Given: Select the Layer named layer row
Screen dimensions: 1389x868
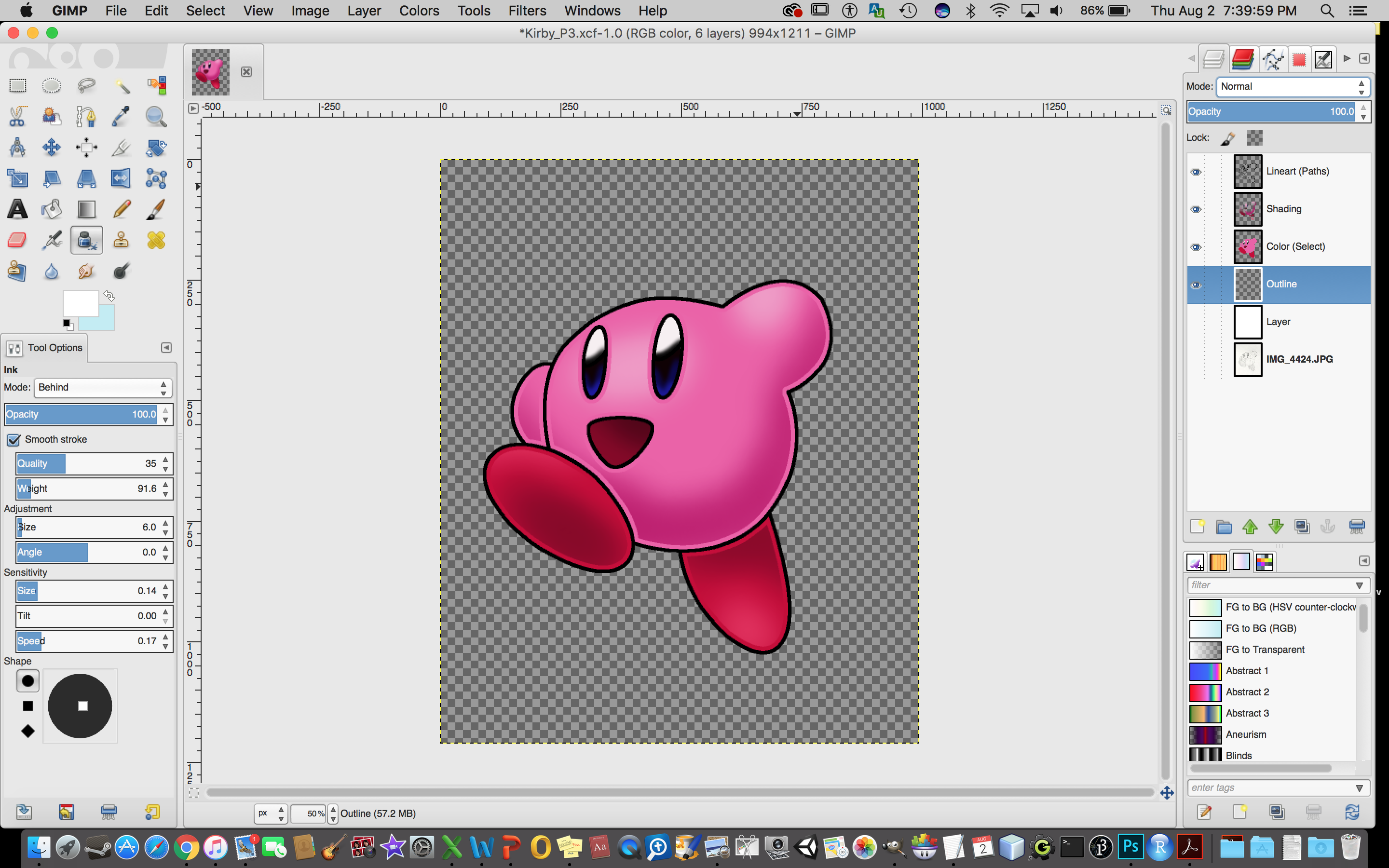Looking at the screenshot, I should [x=1279, y=322].
